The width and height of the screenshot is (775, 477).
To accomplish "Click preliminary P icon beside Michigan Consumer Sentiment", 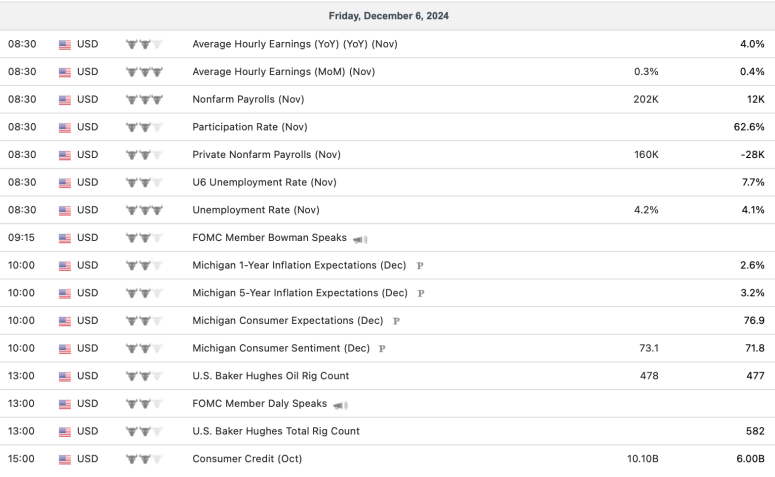I will click(x=381, y=349).
